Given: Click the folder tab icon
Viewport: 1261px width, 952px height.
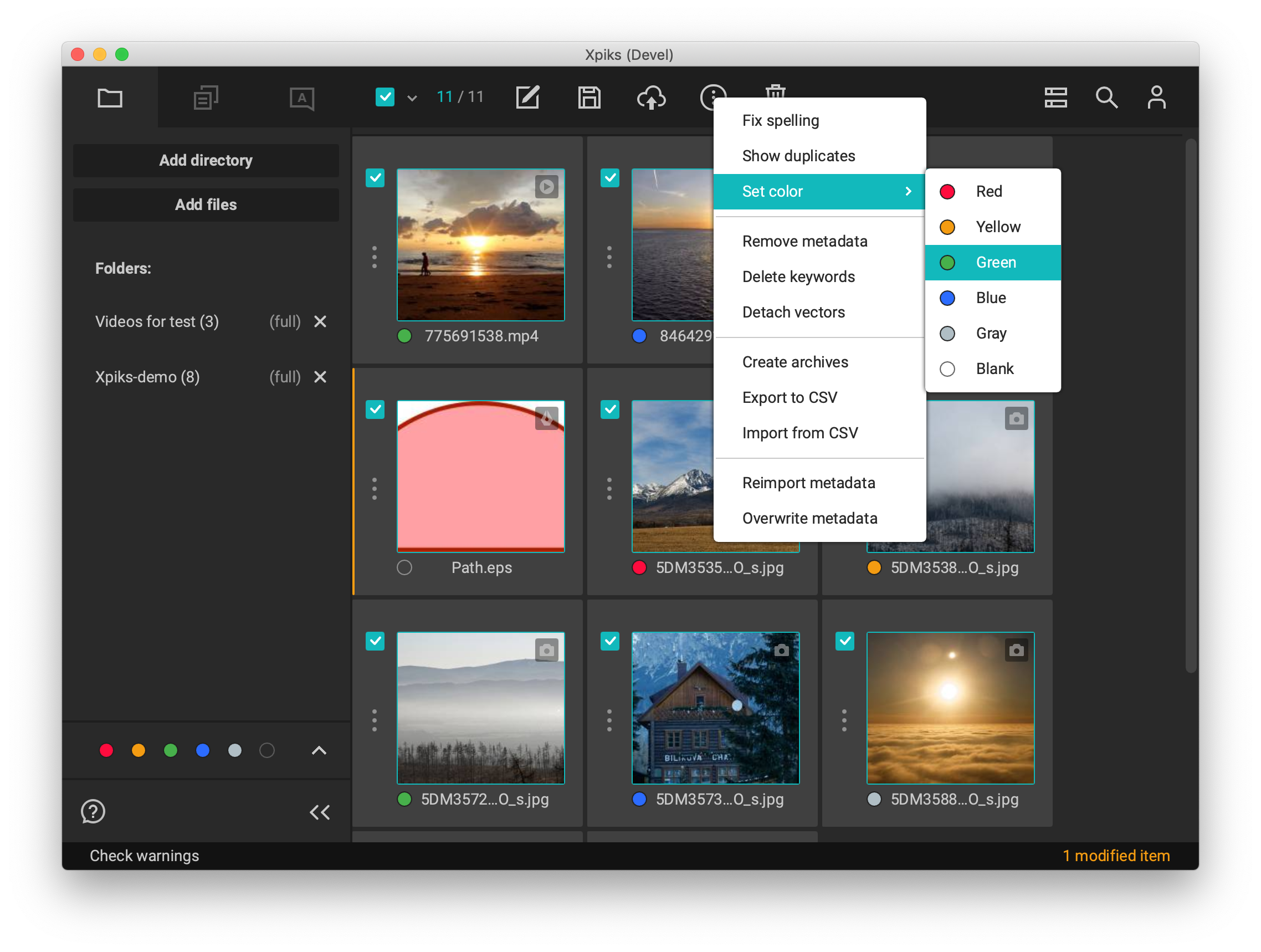Looking at the screenshot, I should [110, 98].
